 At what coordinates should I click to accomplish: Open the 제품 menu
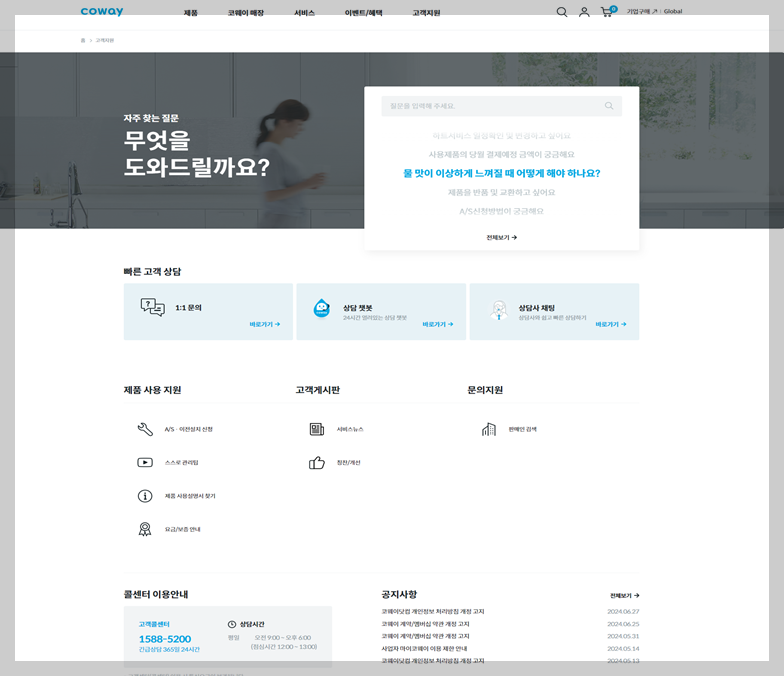tap(190, 13)
